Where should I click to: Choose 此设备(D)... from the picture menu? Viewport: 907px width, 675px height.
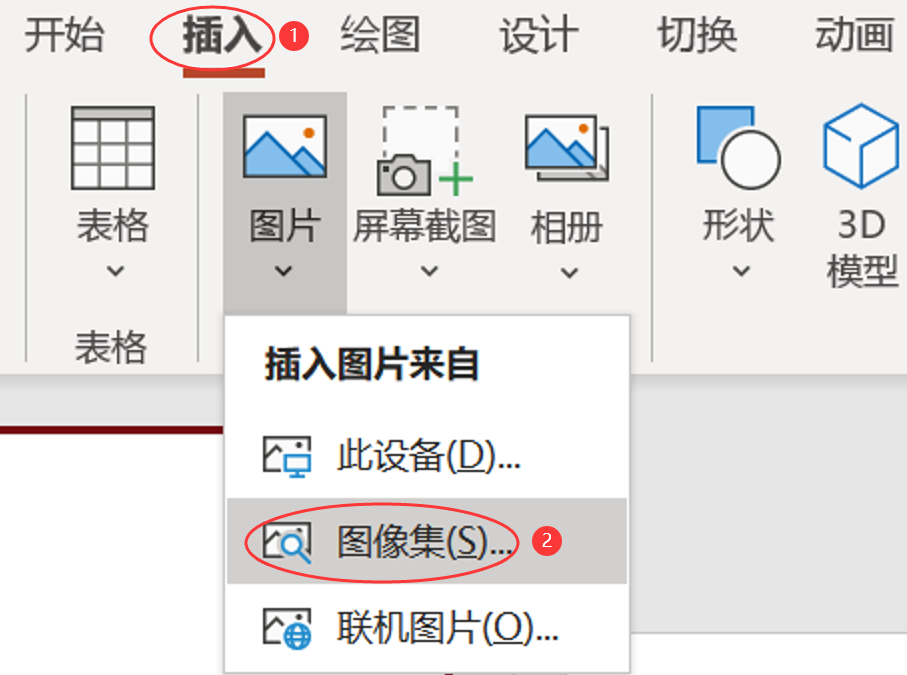tap(427, 456)
